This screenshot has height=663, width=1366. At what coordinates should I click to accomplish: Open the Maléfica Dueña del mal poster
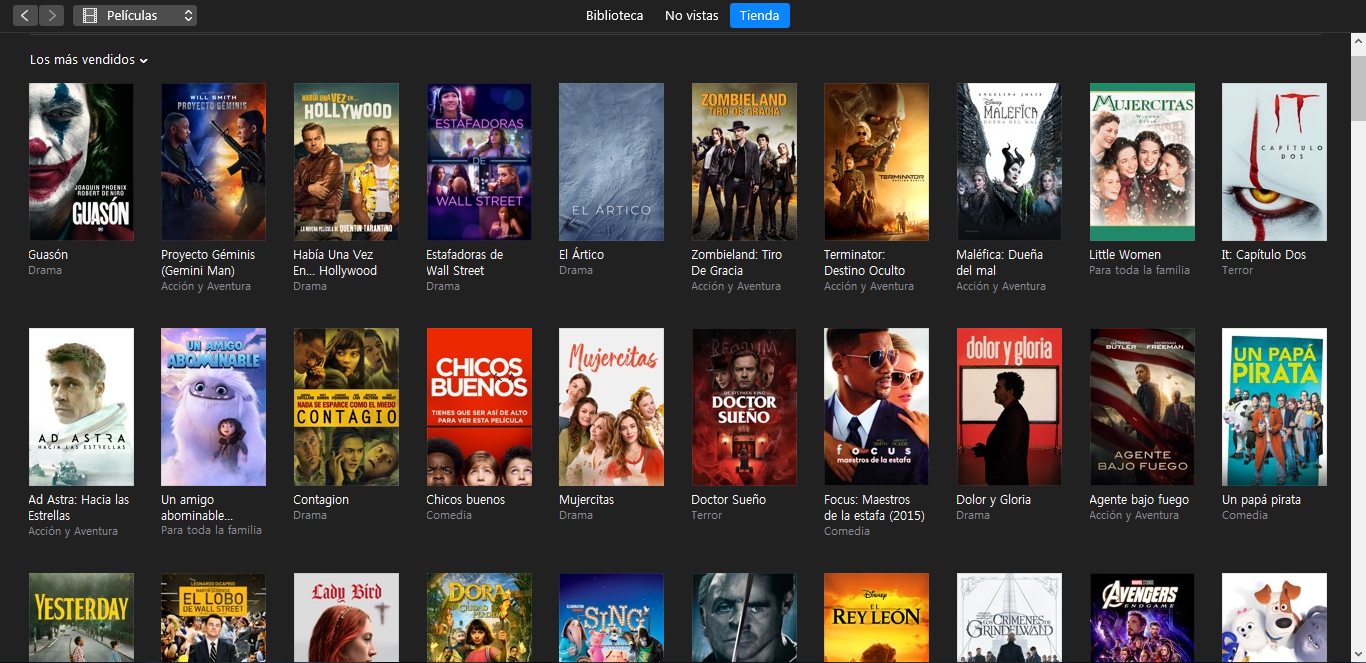pos(1009,162)
